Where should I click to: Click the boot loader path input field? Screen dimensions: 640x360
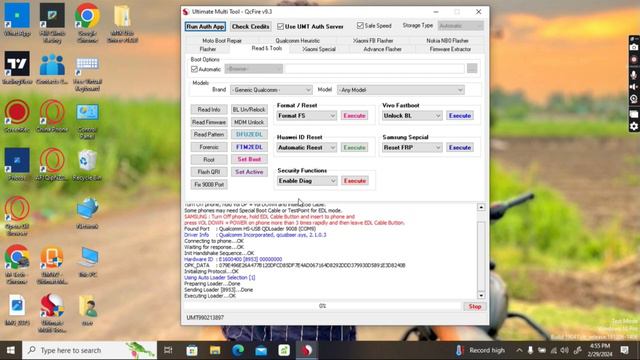(x=374, y=69)
